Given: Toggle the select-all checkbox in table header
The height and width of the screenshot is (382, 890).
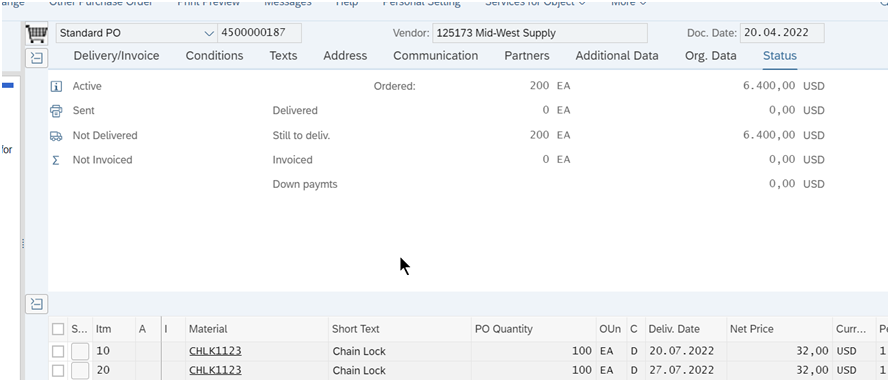Looking at the screenshot, I should click(x=58, y=329).
